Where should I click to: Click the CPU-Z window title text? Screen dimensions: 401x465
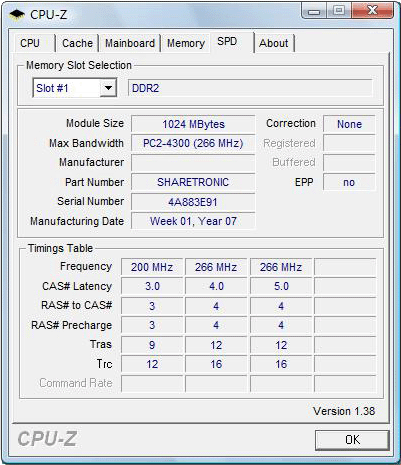49,15
